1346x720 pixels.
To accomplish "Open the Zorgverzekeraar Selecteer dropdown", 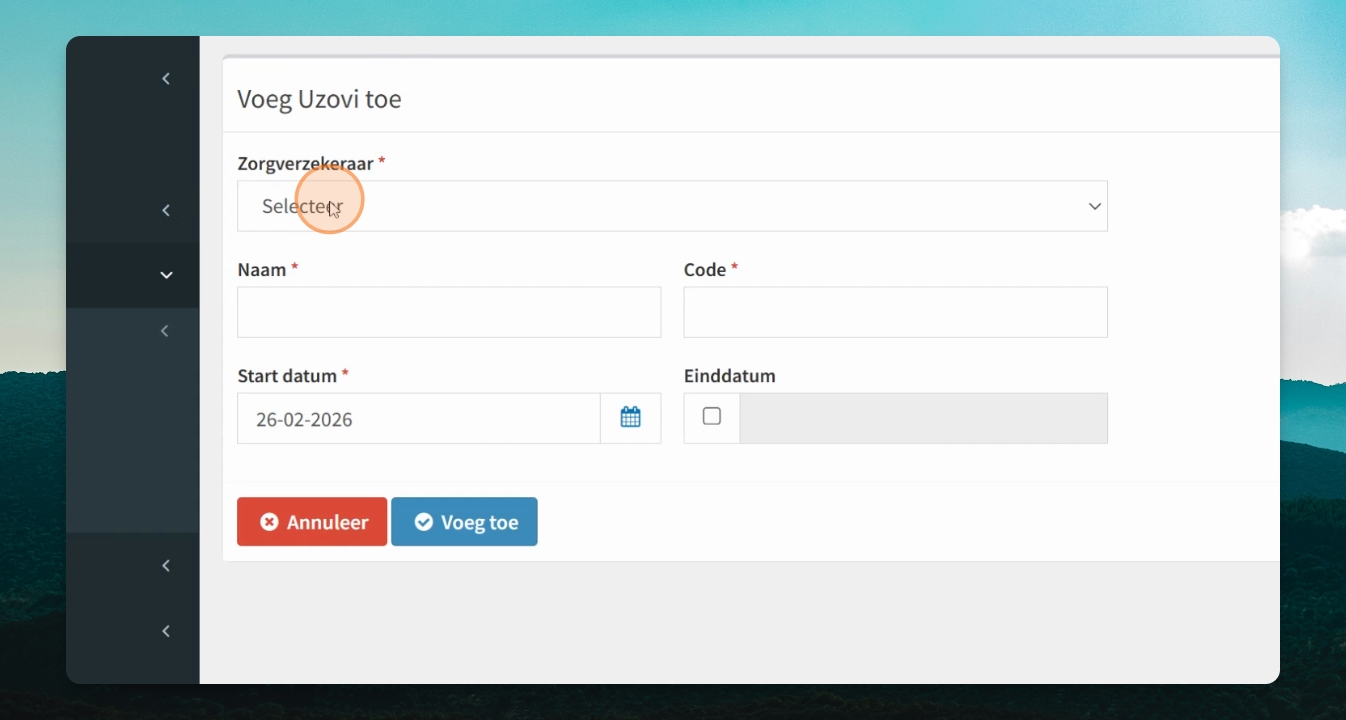I will point(672,206).
